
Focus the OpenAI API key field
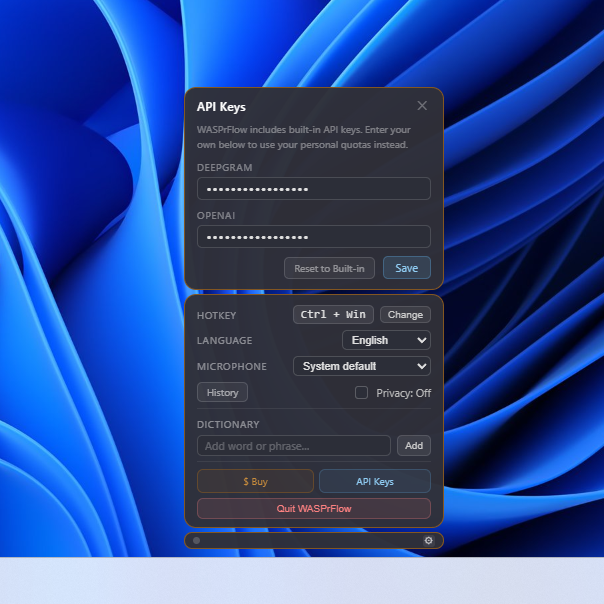pyautogui.click(x=314, y=237)
